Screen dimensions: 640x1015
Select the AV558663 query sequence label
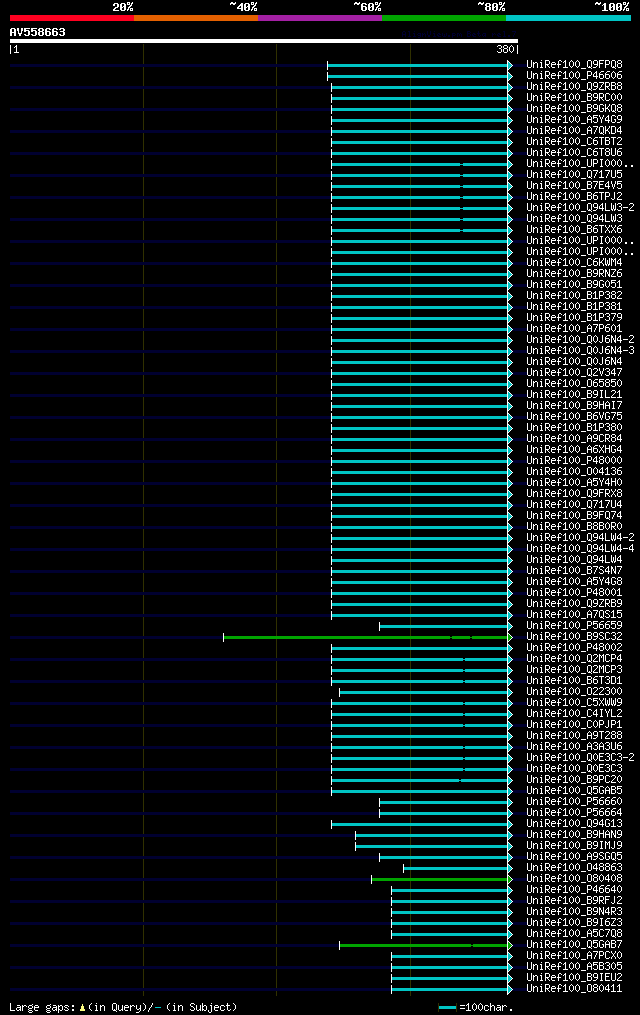click(38, 32)
